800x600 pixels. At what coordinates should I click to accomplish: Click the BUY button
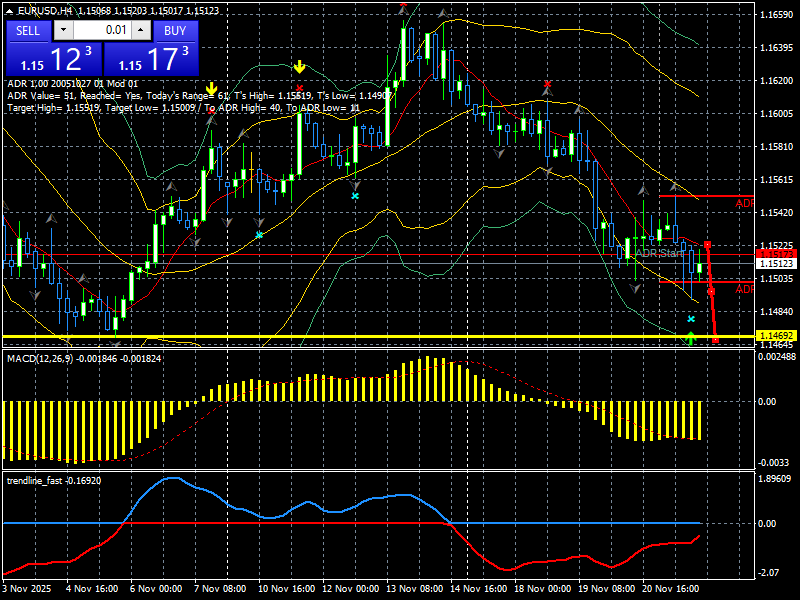pos(175,31)
